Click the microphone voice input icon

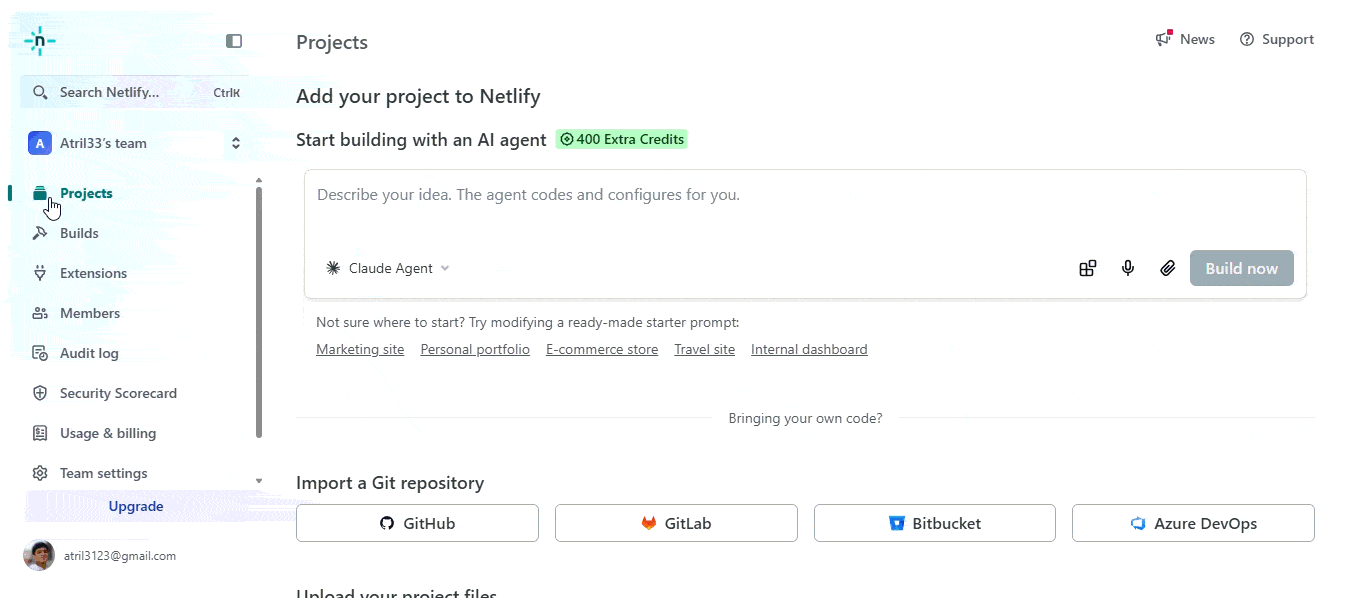pyautogui.click(x=1128, y=268)
